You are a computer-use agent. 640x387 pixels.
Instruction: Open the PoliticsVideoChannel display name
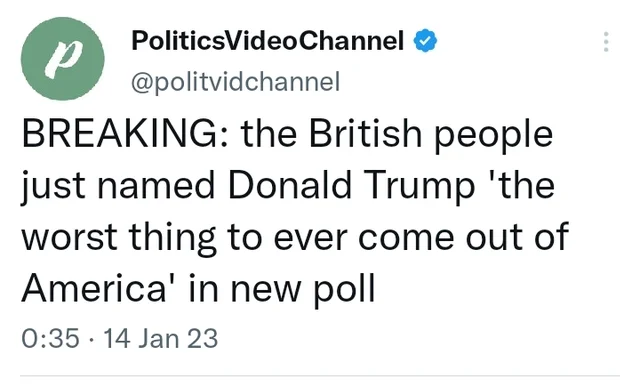coord(267,41)
